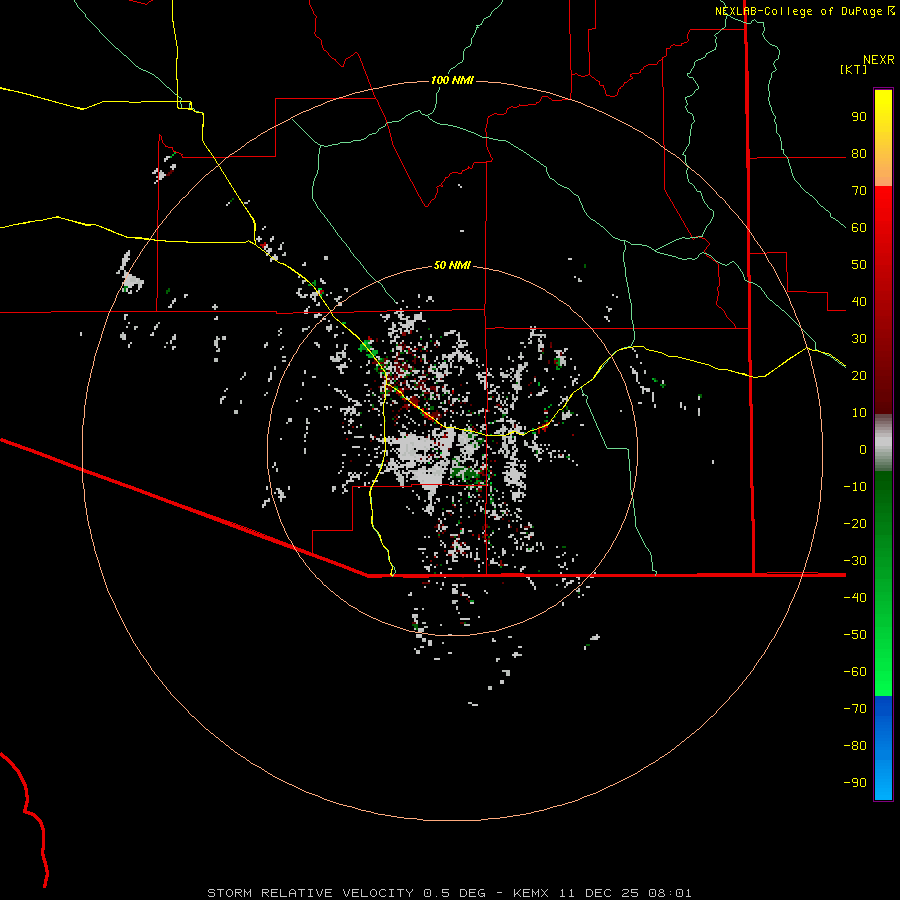Select the positive 10 scale value
Image resolution: width=900 pixels, height=900 pixels.
click(x=859, y=413)
